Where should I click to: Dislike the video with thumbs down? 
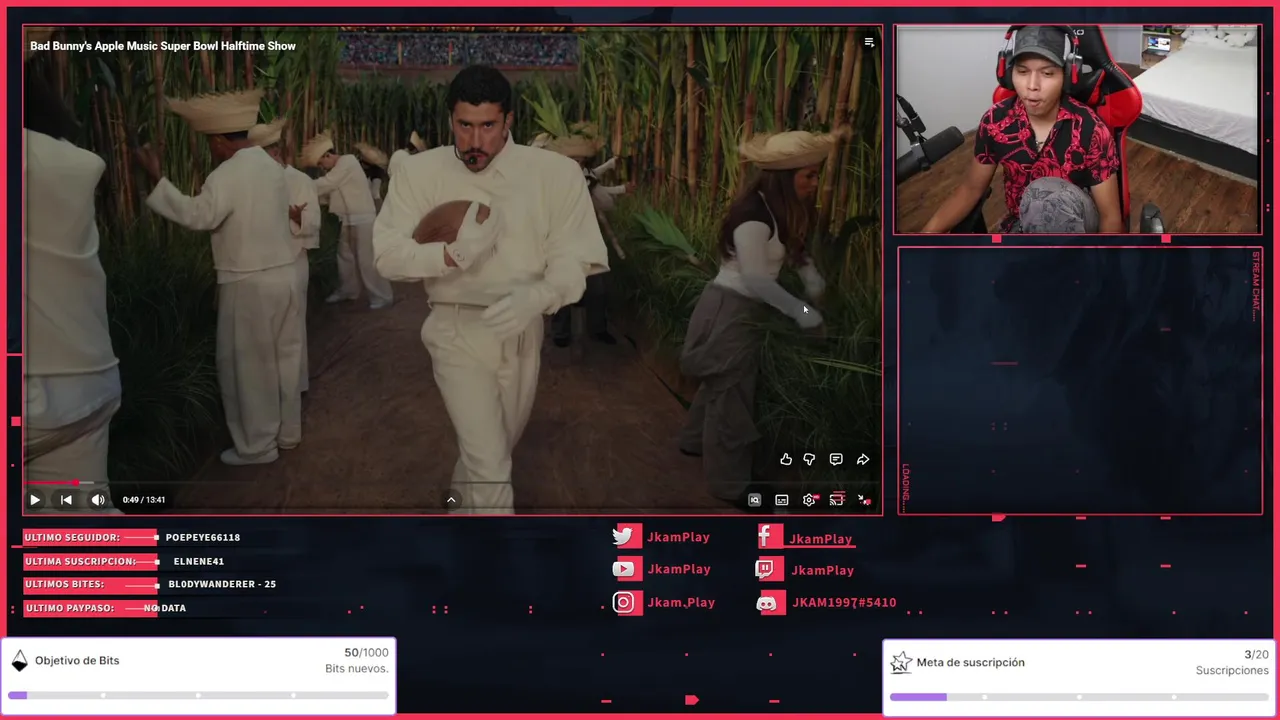(809, 459)
